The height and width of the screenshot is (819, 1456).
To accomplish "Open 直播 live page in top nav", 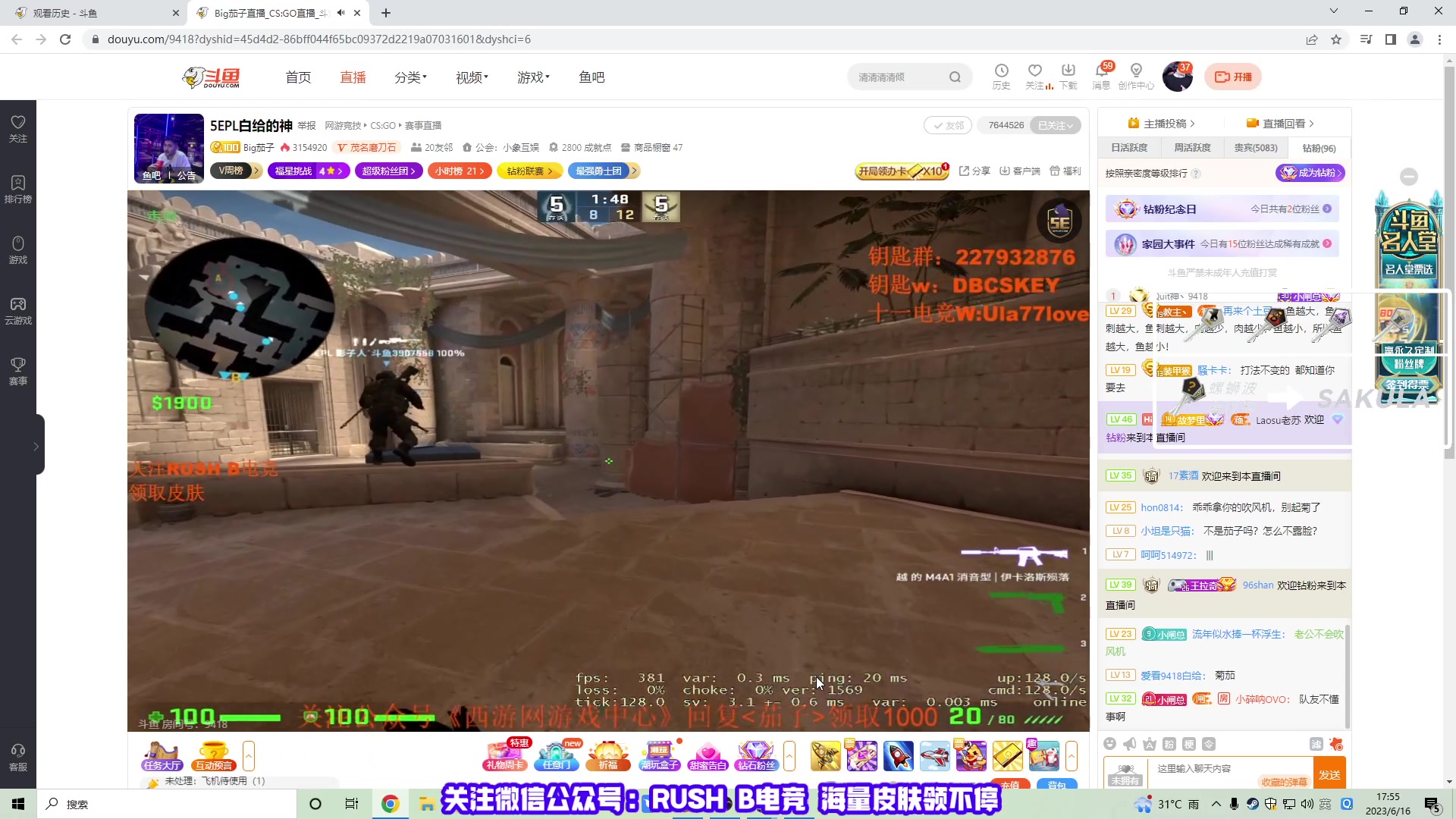I will pyautogui.click(x=353, y=77).
